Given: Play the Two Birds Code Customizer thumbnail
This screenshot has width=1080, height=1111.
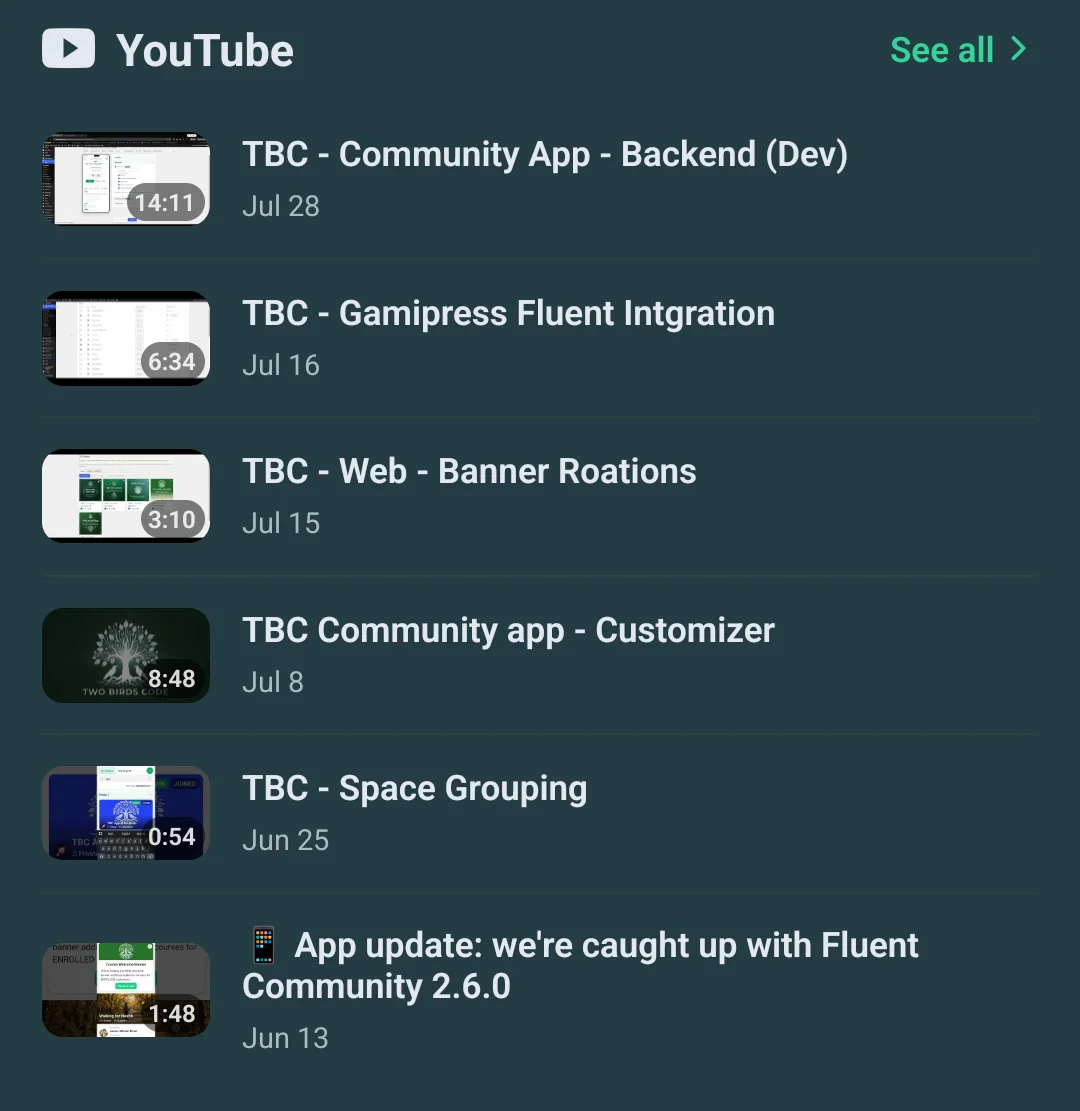Looking at the screenshot, I should click(x=126, y=655).
